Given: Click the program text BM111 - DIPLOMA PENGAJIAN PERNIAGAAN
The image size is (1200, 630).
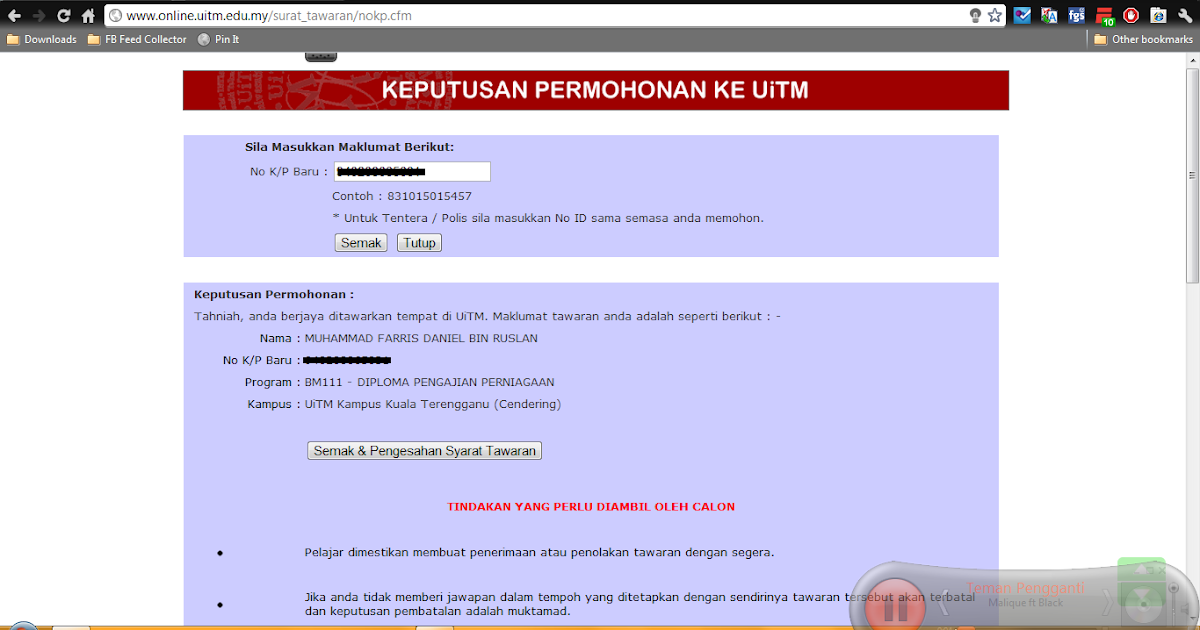Looking at the screenshot, I should (x=429, y=382).
